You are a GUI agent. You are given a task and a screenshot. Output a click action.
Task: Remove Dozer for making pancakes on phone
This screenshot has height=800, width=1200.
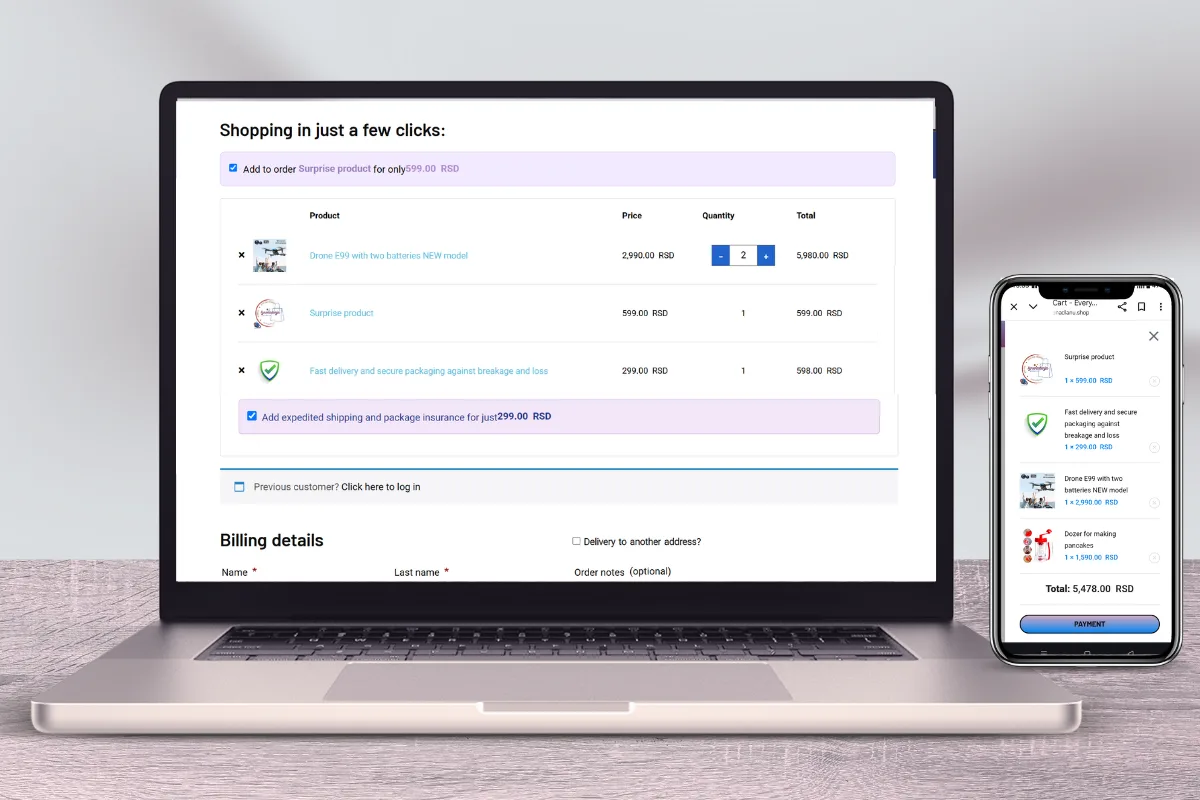click(1154, 557)
